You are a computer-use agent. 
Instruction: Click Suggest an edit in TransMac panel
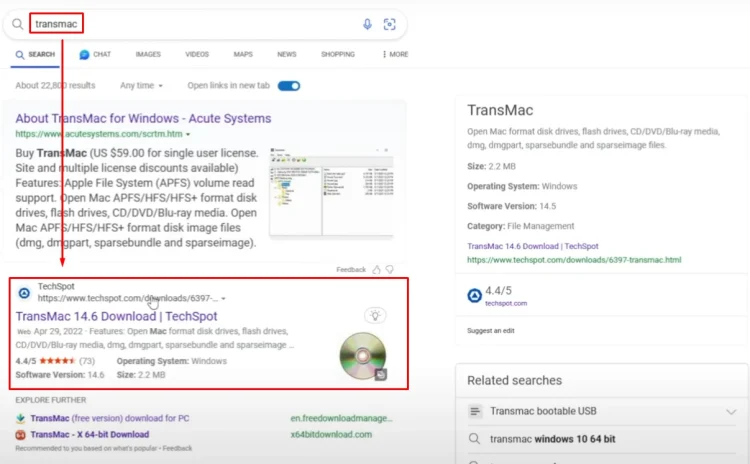point(490,330)
